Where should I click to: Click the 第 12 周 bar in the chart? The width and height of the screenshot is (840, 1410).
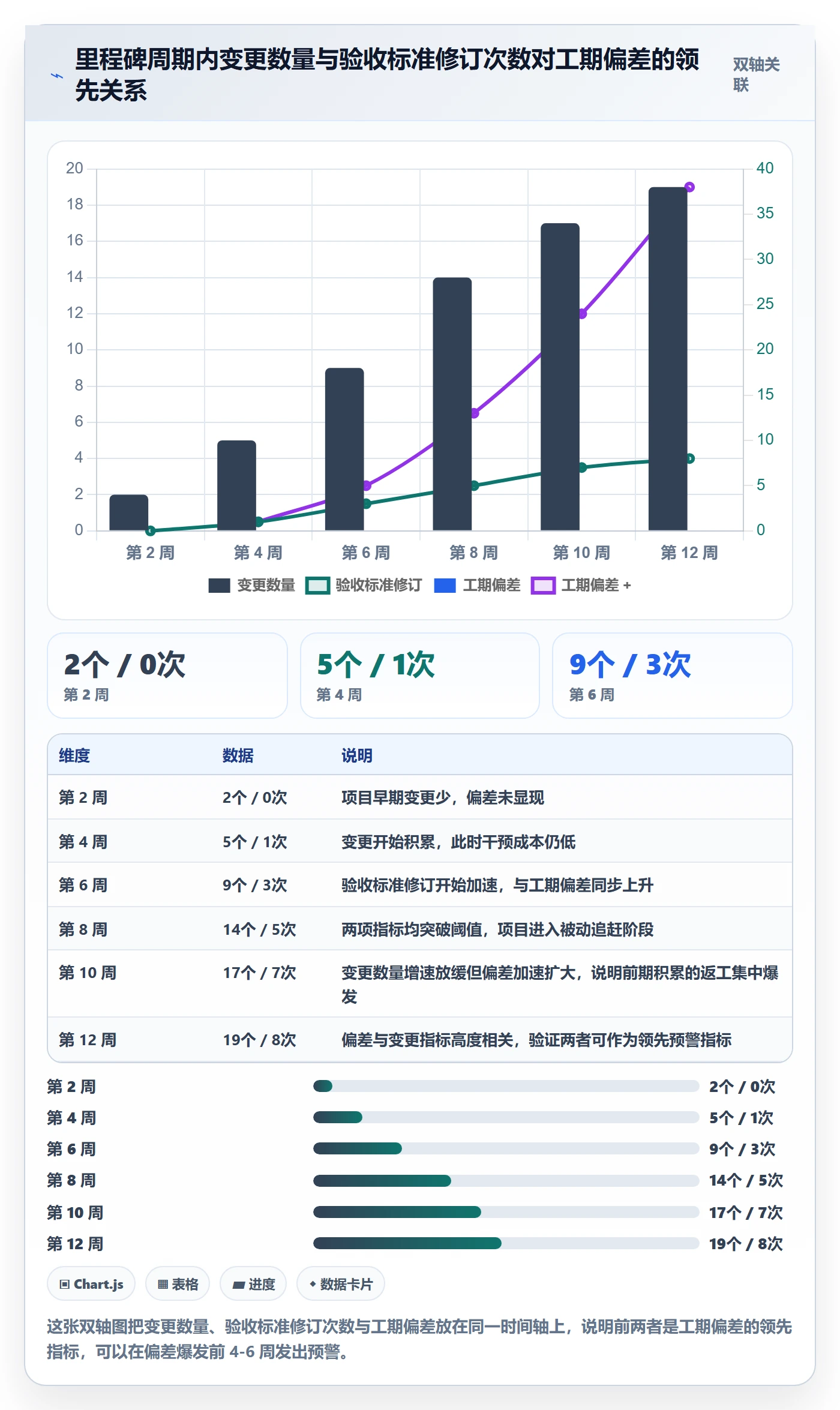tap(668, 359)
